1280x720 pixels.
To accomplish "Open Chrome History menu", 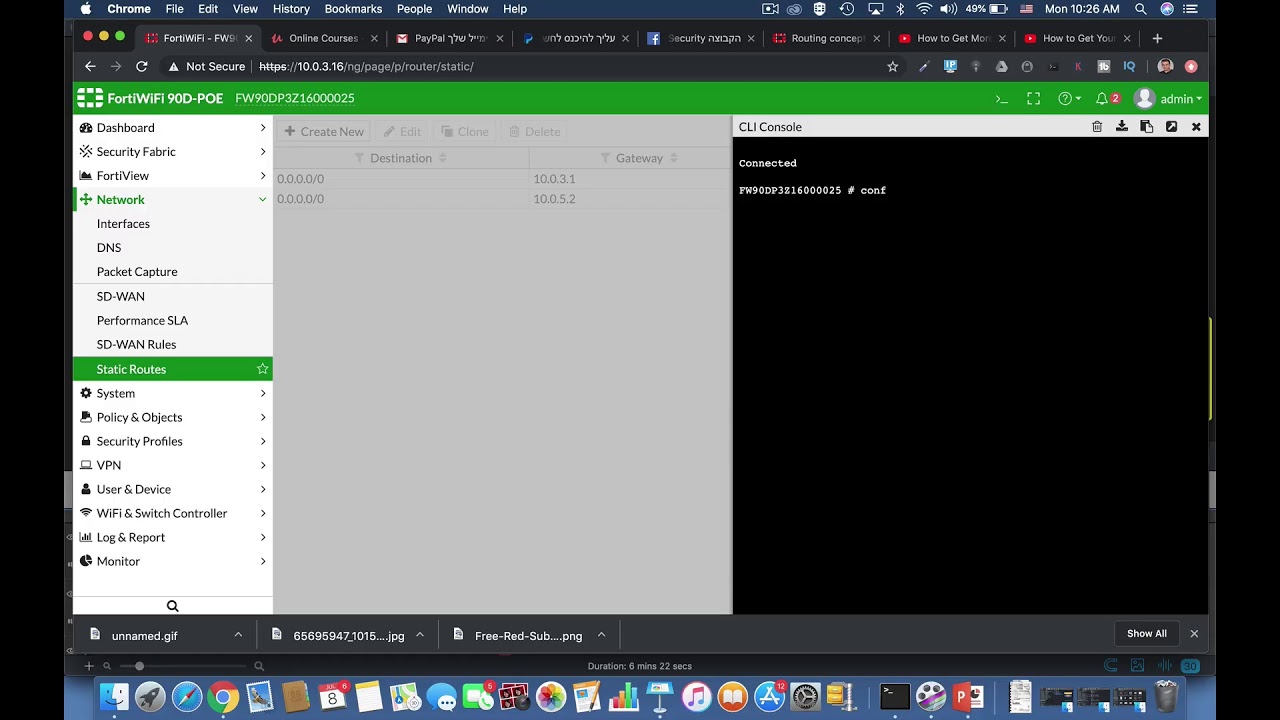I will 291,9.
